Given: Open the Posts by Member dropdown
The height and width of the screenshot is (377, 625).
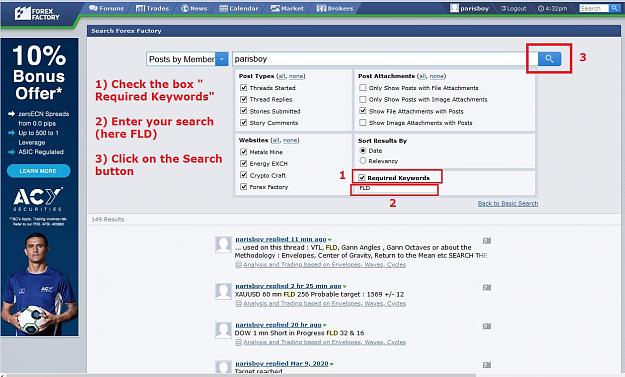Looking at the screenshot, I should (x=187, y=59).
